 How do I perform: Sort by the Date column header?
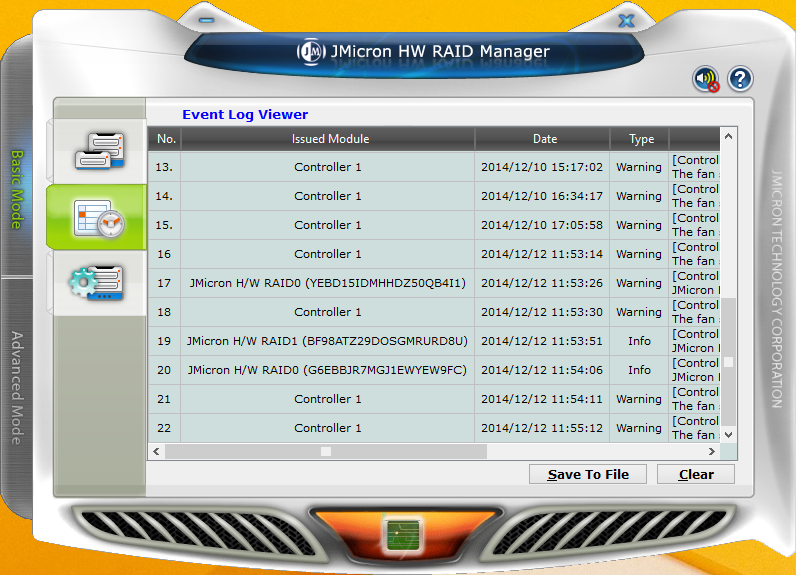click(542, 139)
